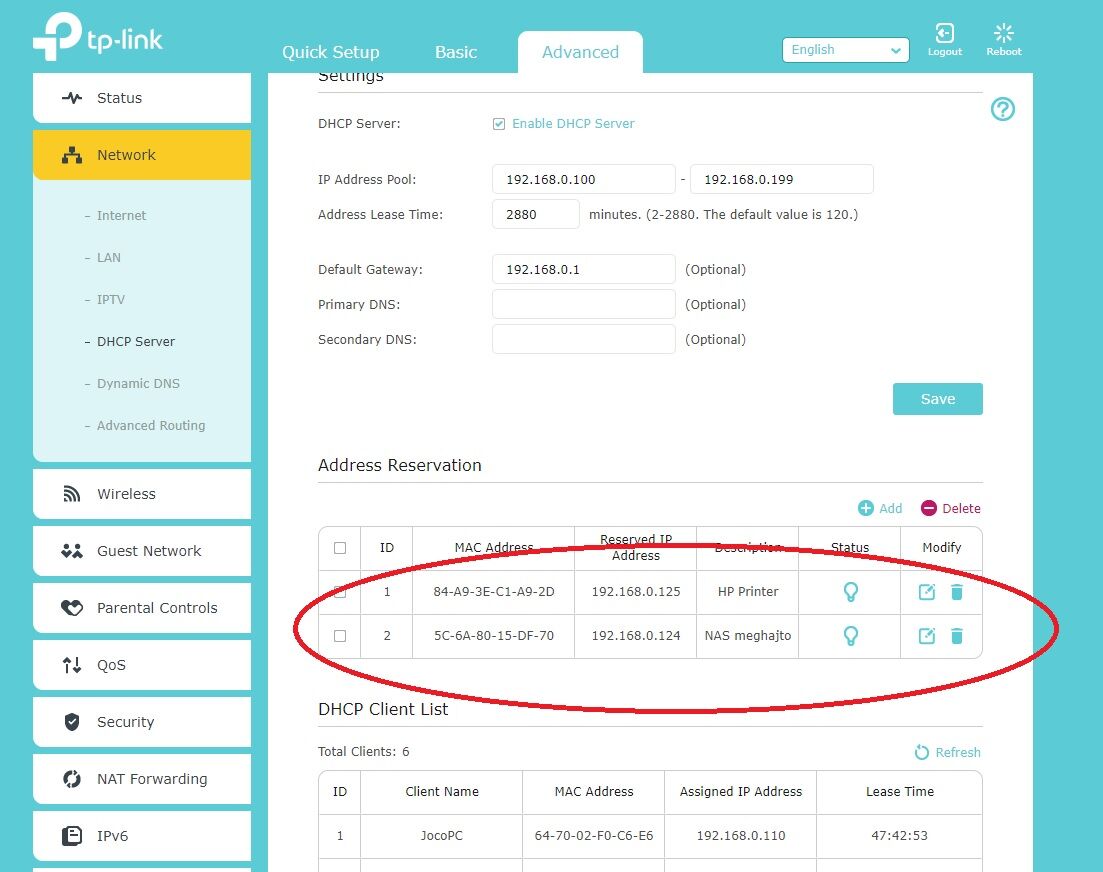Click the Enable DHCP Server label
Image resolution: width=1103 pixels, height=872 pixels.
click(573, 124)
